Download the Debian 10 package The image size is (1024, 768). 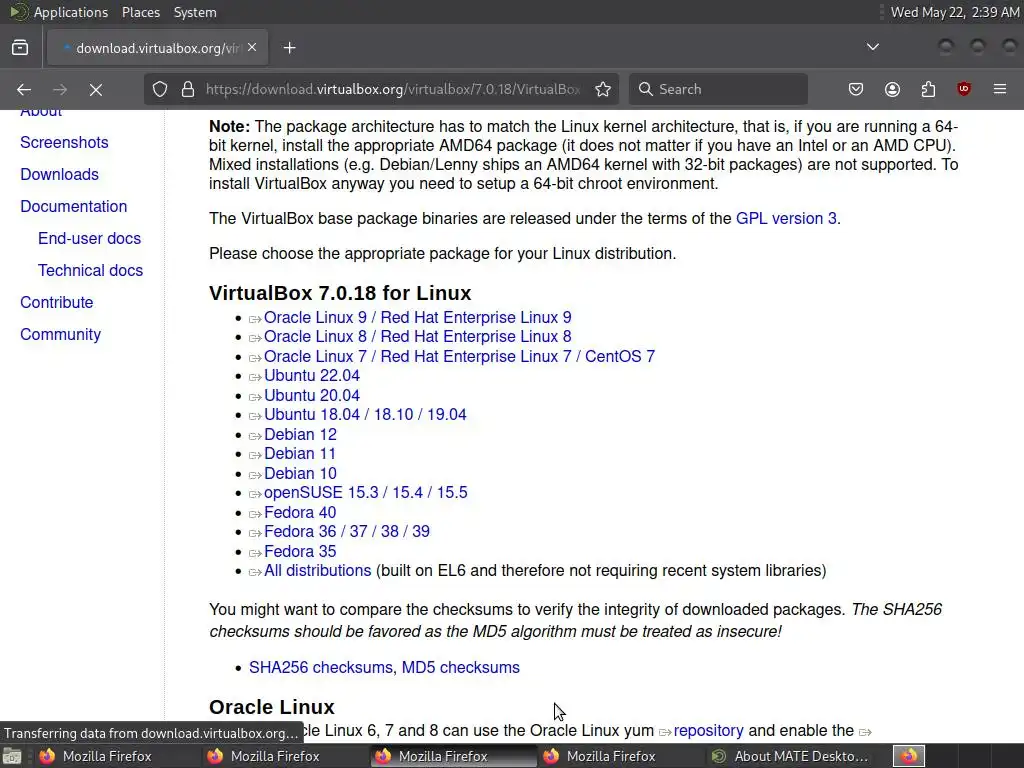pos(300,474)
